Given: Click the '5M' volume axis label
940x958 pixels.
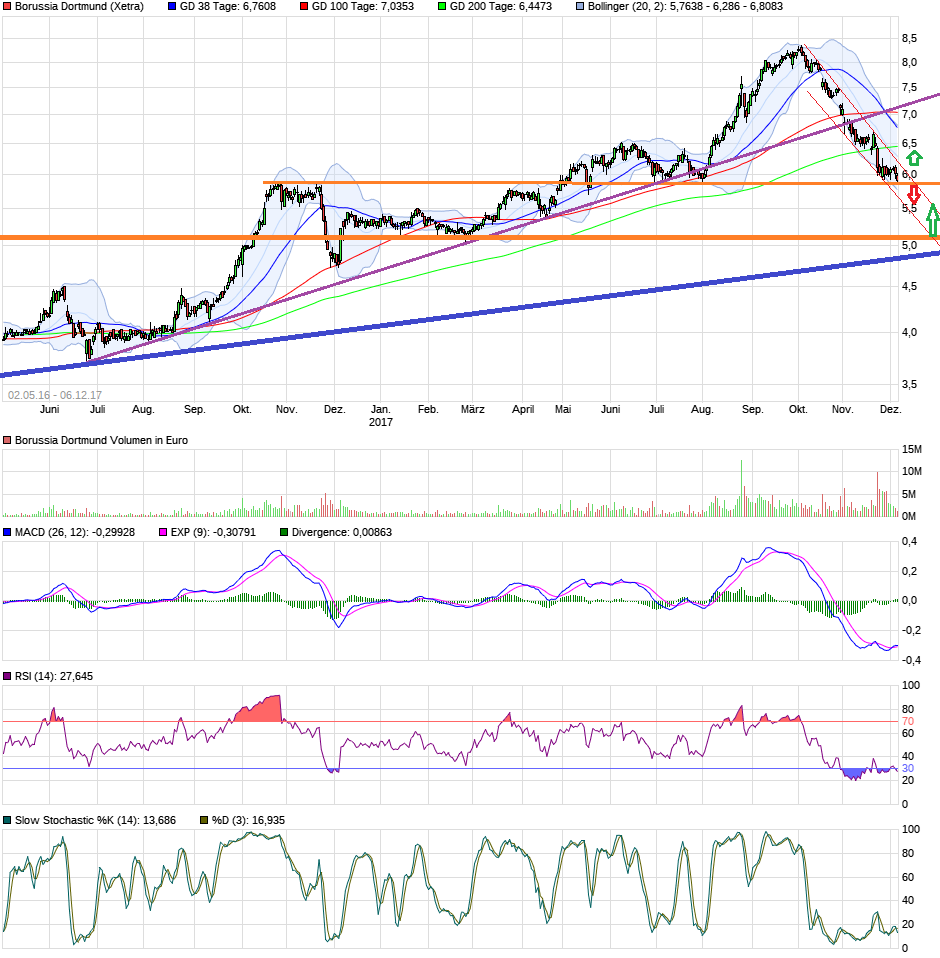Looking at the screenshot, I should click(x=909, y=494).
